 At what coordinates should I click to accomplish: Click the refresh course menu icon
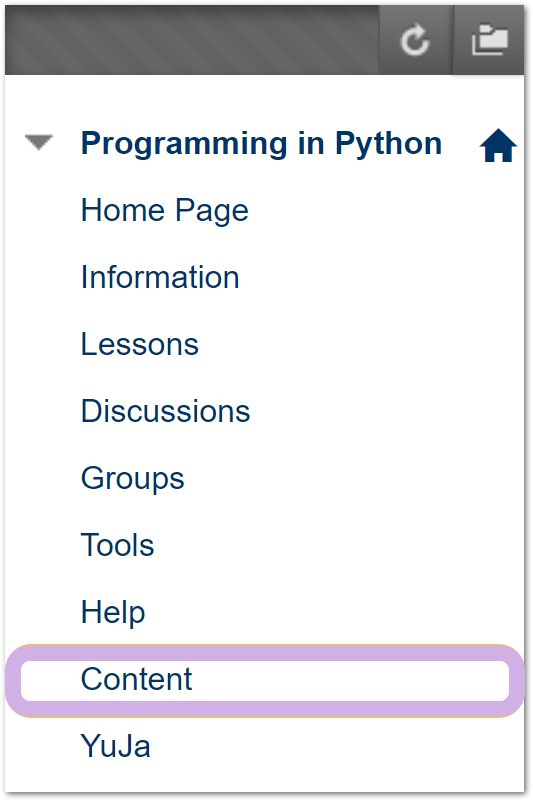415,40
